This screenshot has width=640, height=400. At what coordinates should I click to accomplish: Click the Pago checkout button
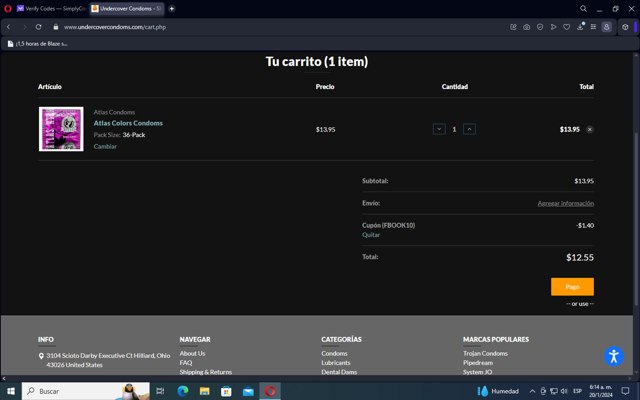point(572,287)
